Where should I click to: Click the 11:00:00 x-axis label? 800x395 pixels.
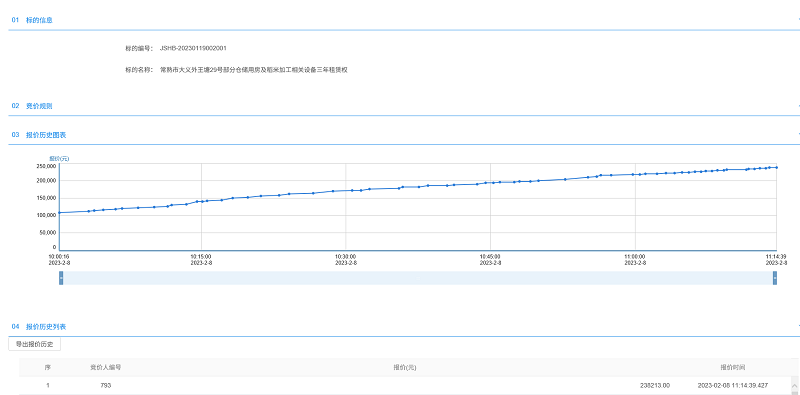[635, 259]
